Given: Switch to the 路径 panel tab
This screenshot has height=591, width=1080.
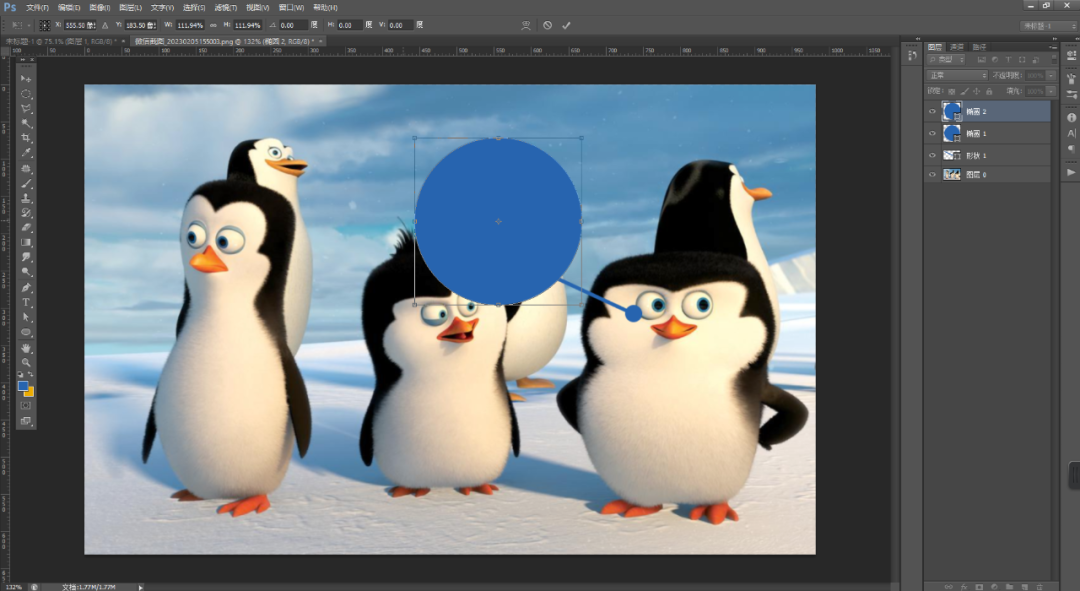Looking at the screenshot, I should [979, 47].
